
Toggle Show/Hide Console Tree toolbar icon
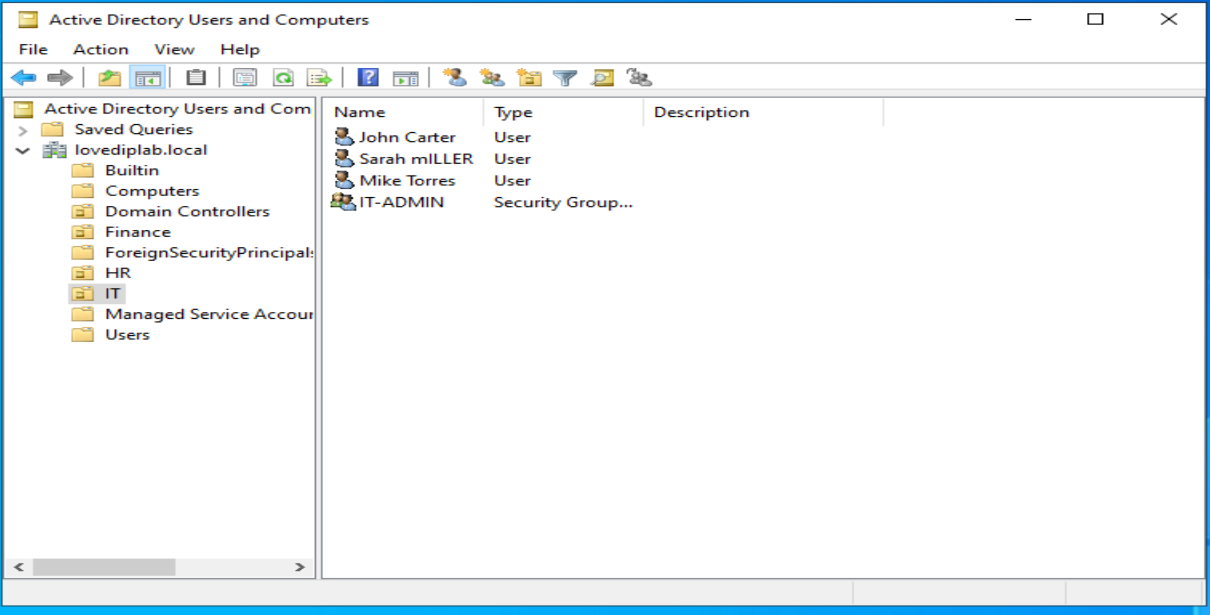[x=147, y=78]
